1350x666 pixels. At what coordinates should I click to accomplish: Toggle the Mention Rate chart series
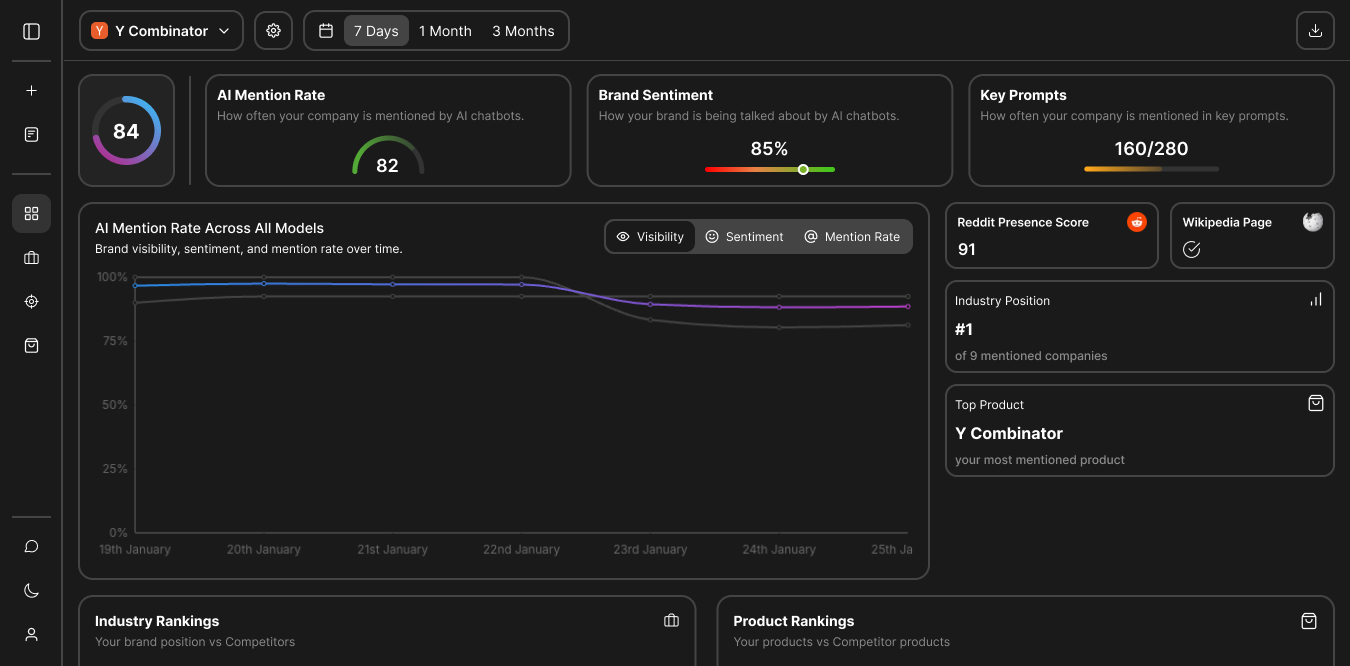tap(852, 237)
